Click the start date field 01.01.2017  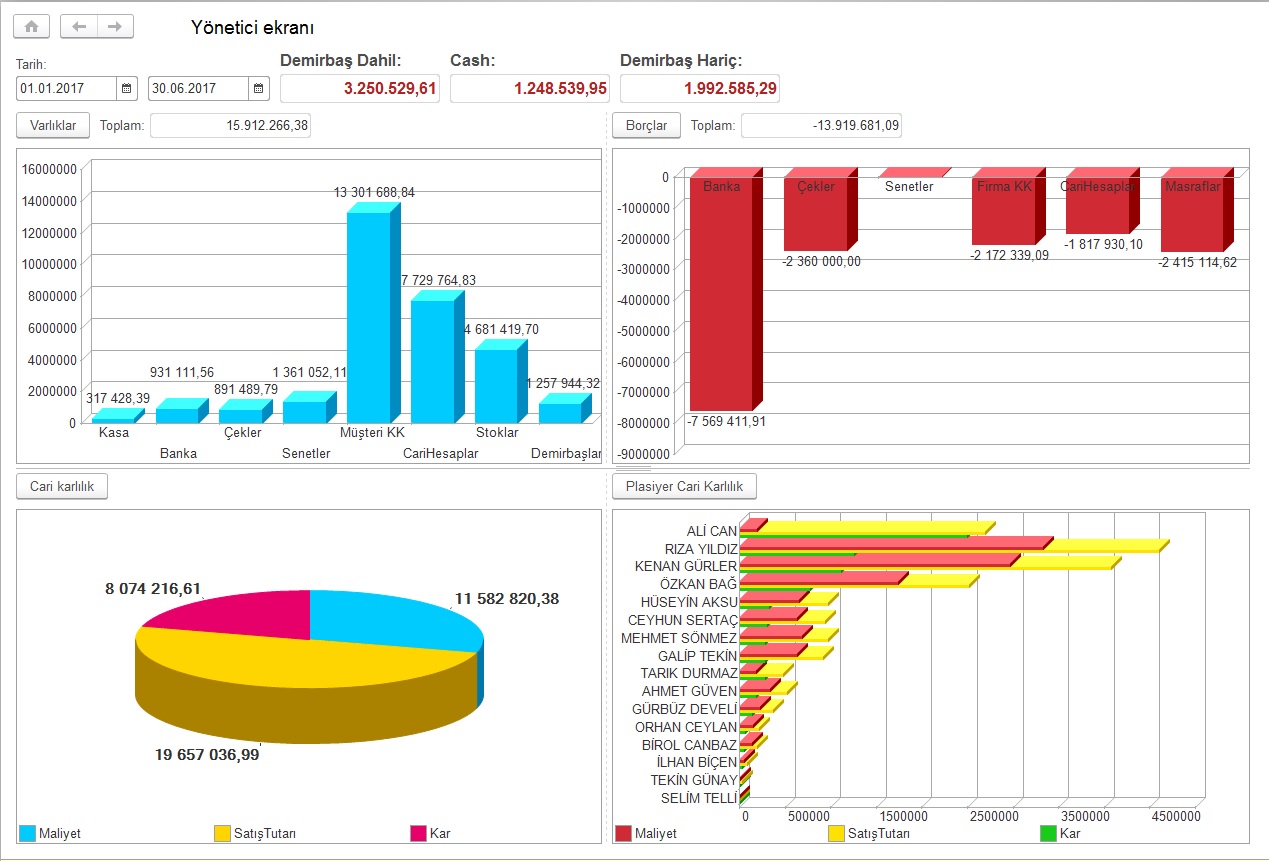[x=66, y=89]
